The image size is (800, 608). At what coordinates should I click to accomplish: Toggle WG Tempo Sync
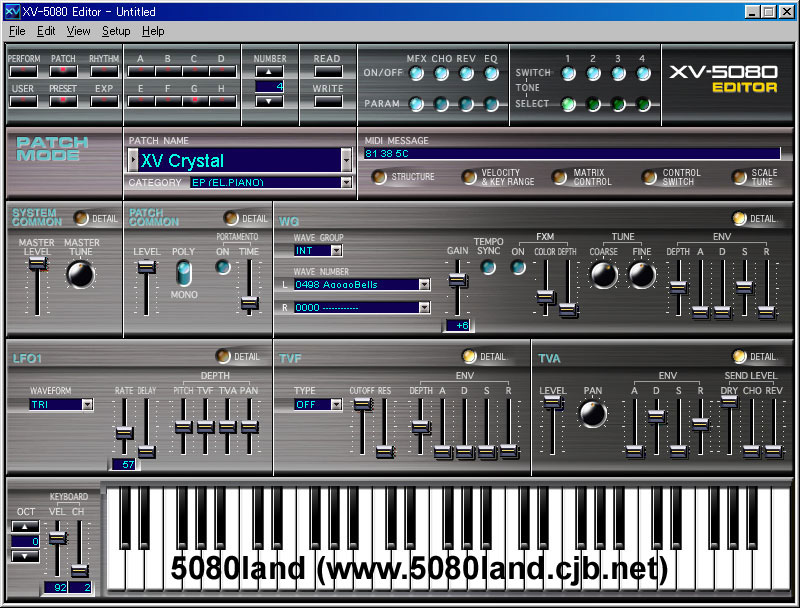click(x=488, y=266)
